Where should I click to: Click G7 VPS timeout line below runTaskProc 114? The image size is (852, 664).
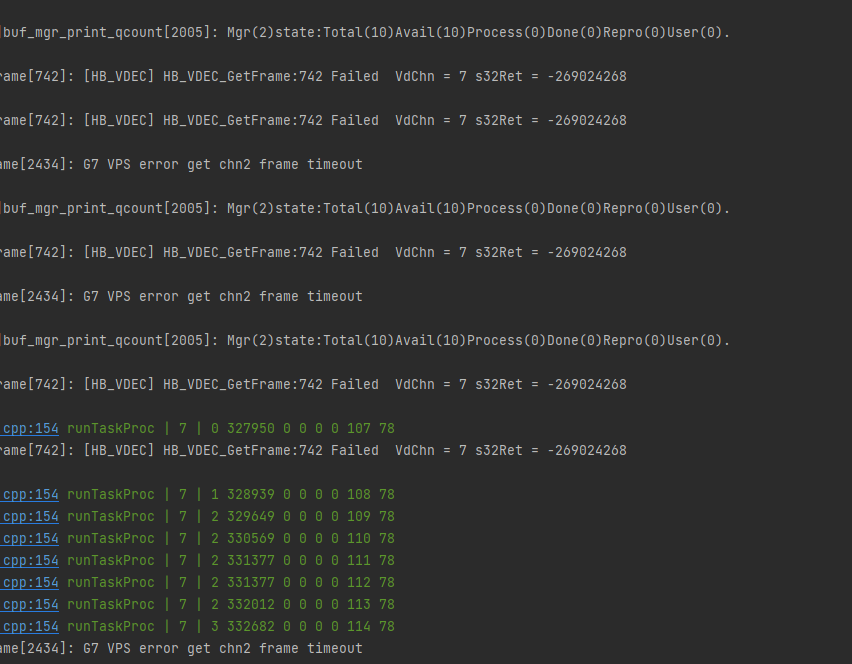181,649
